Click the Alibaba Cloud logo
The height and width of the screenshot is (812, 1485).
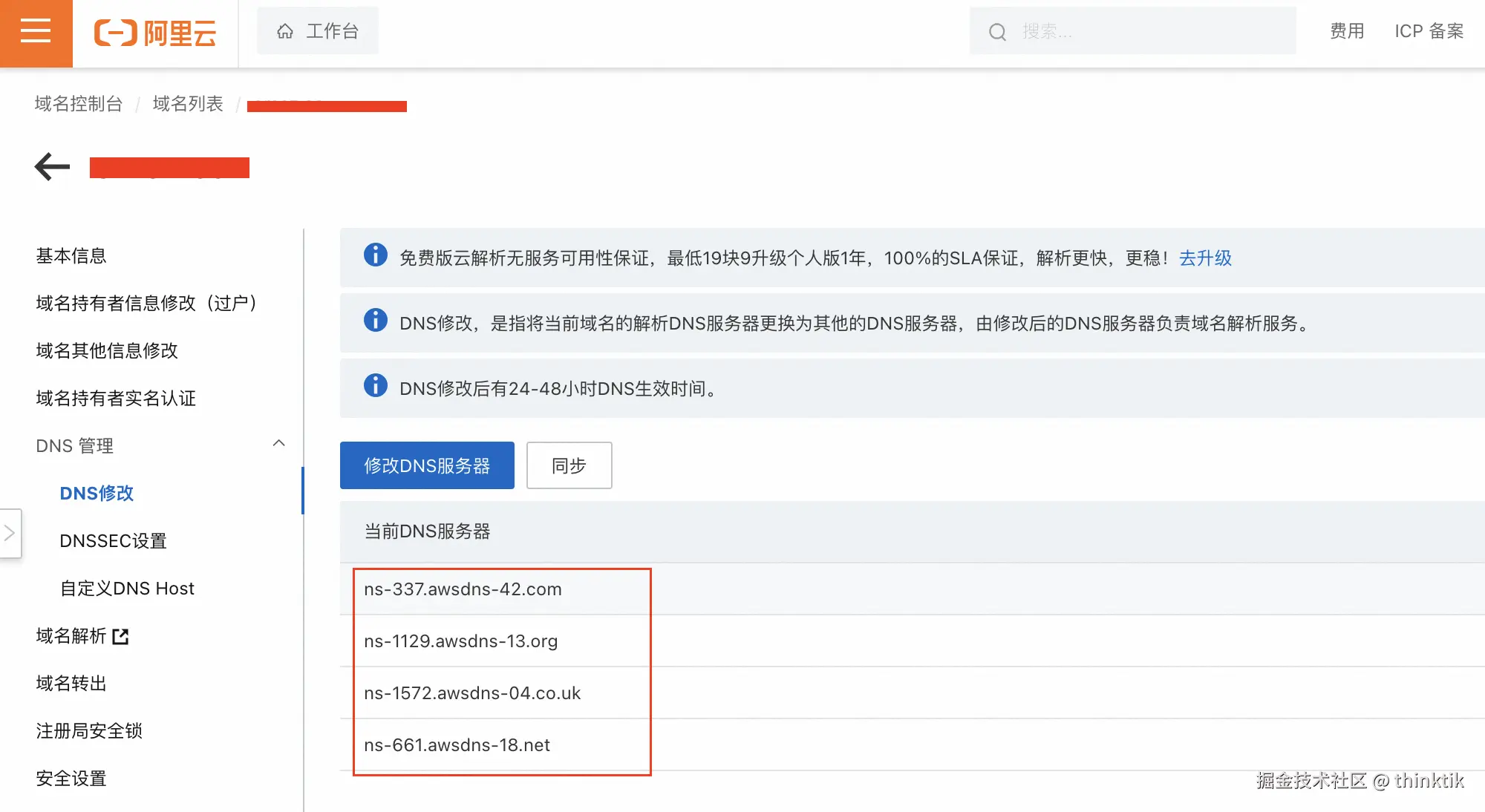[x=155, y=33]
